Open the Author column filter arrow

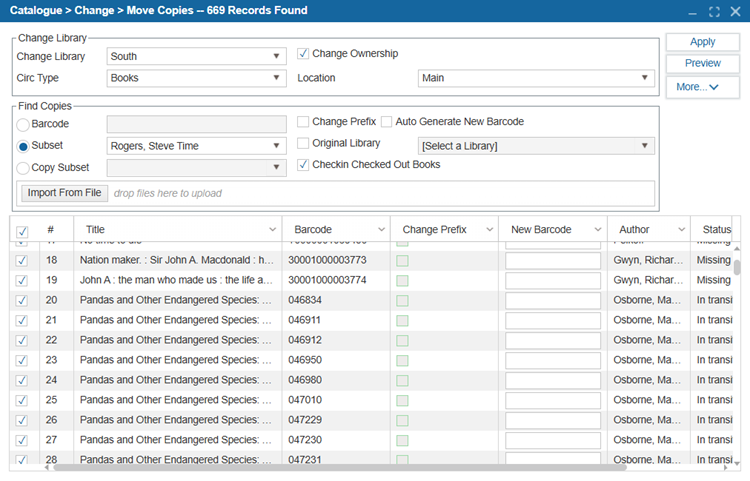(x=681, y=230)
